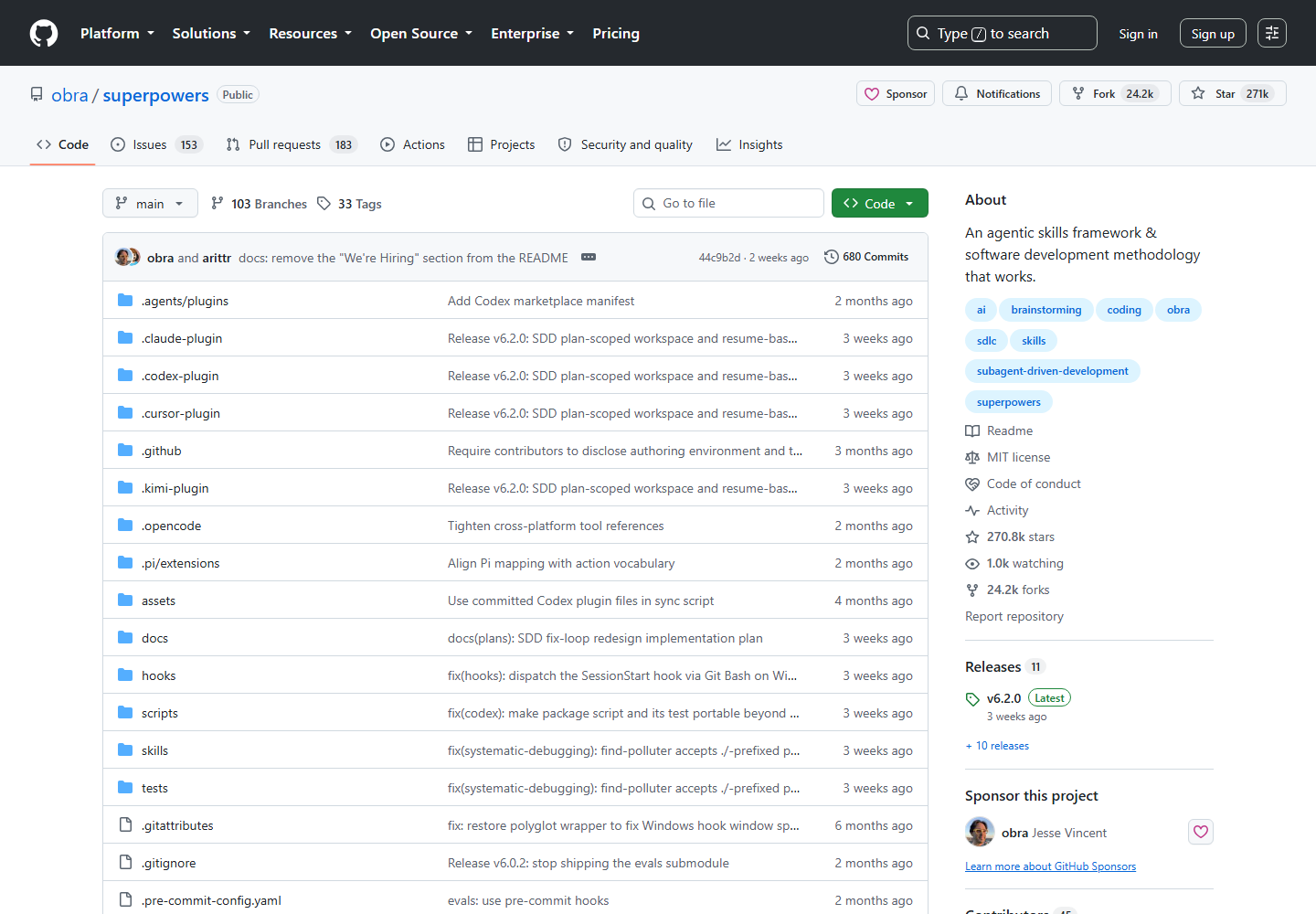This screenshot has height=914, width=1316.
Task: Open the Projects tab
Action: pos(501,144)
